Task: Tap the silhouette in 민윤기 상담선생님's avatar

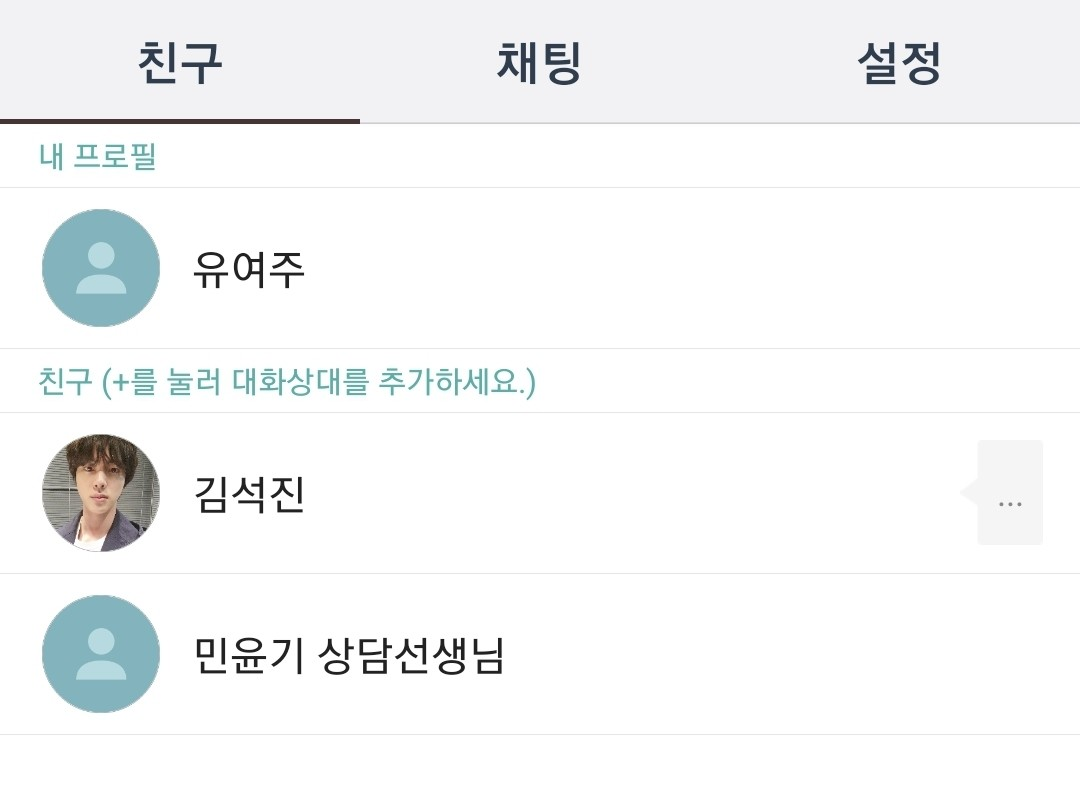Action: click(x=101, y=654)
